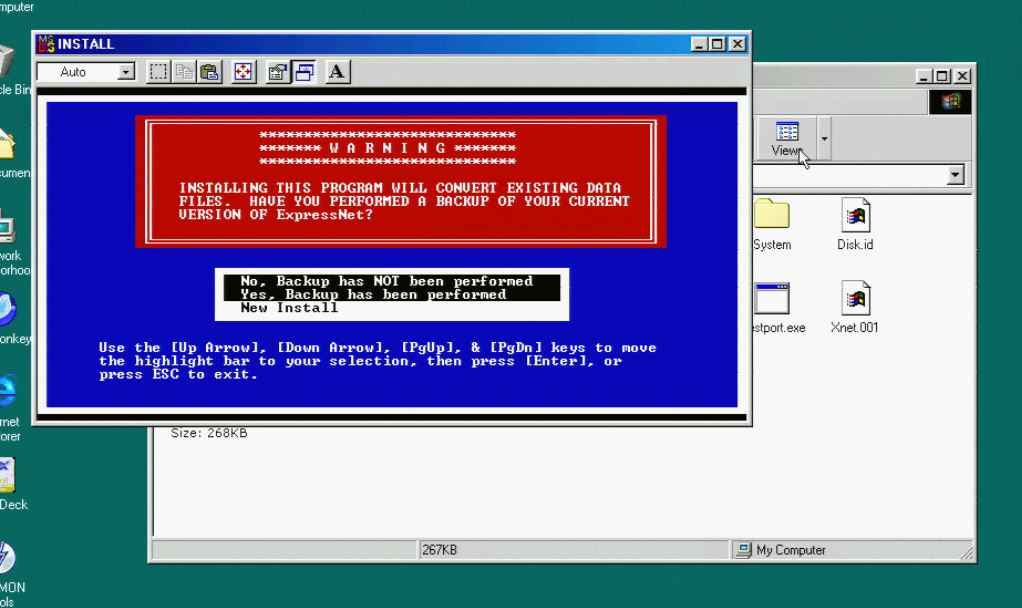This screenshot has height=608, width=1022.
Task: Click the Paste clipboard icon in INSTALL toolbar
Action: point(209,72)
